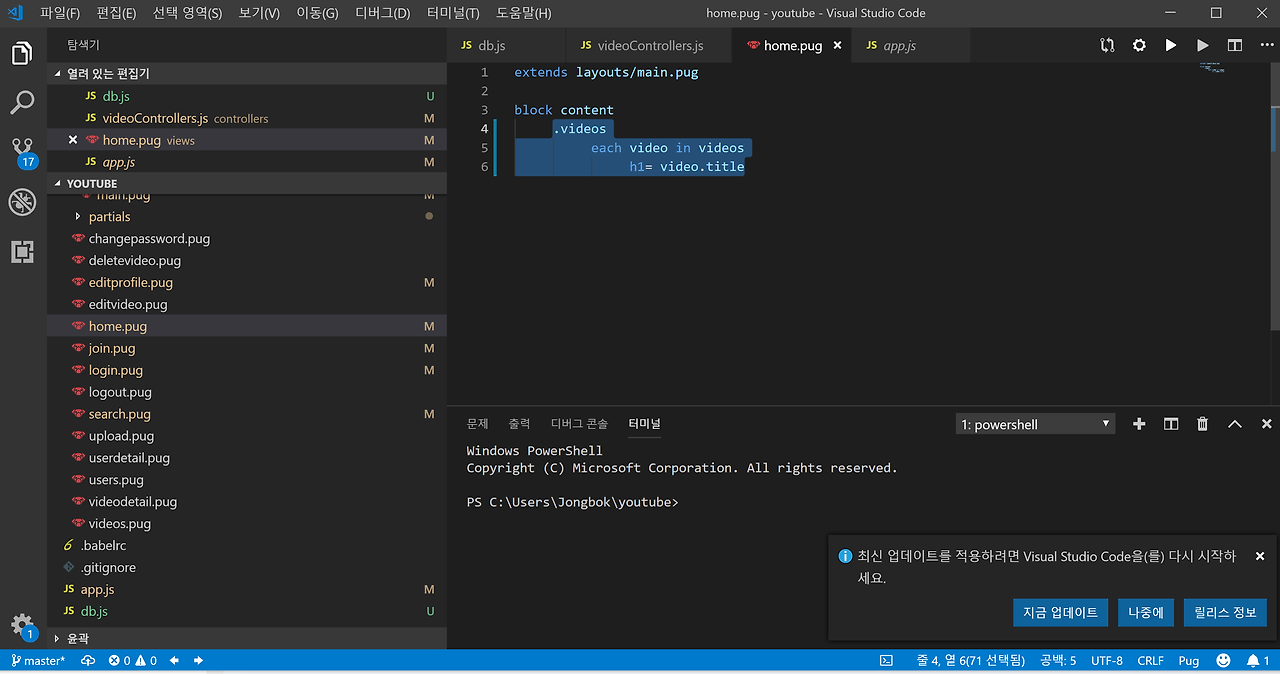Open the Debug view in activity bar

[x=22, y=202]
